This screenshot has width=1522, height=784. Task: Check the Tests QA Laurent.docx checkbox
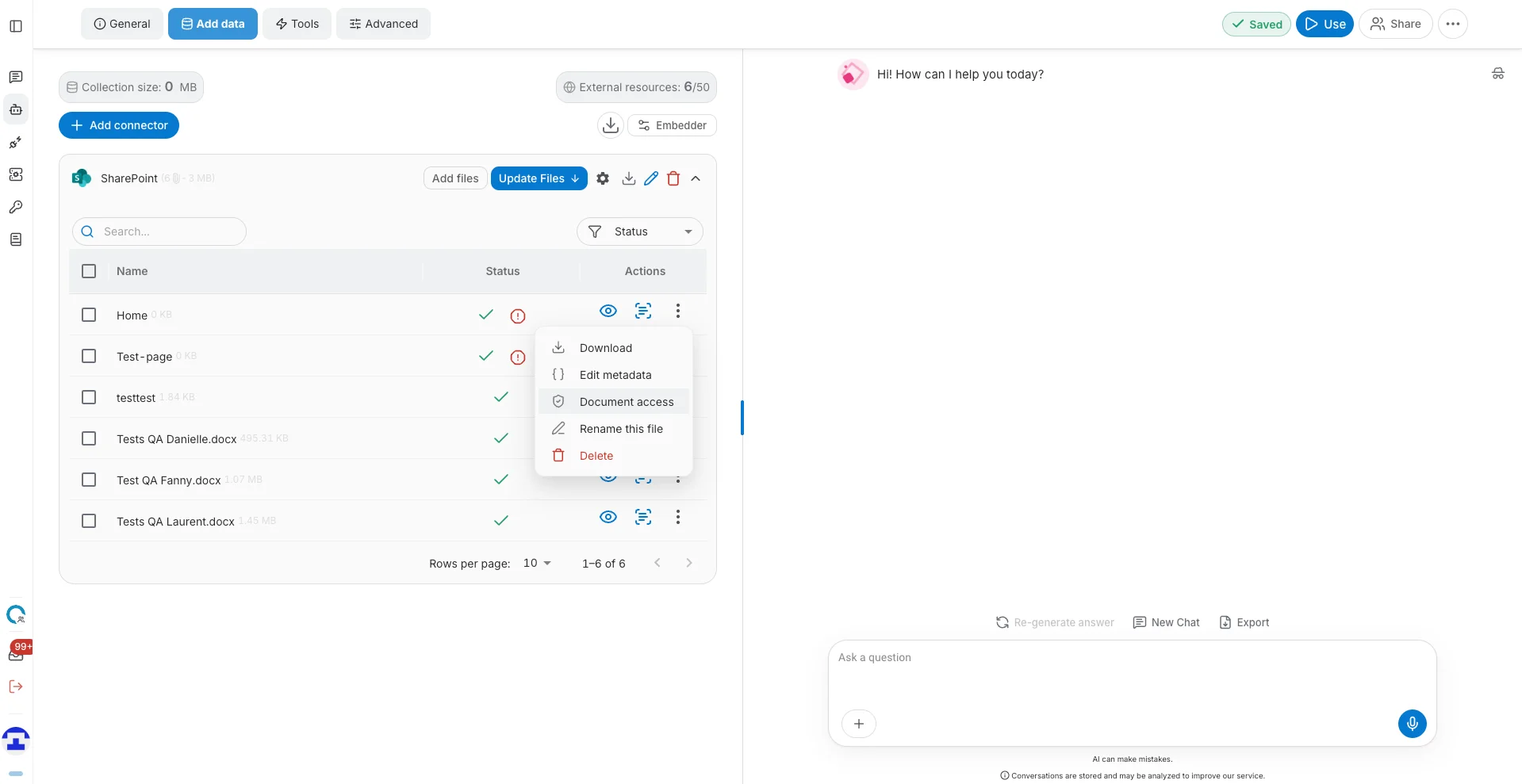[x=89, y=521]
